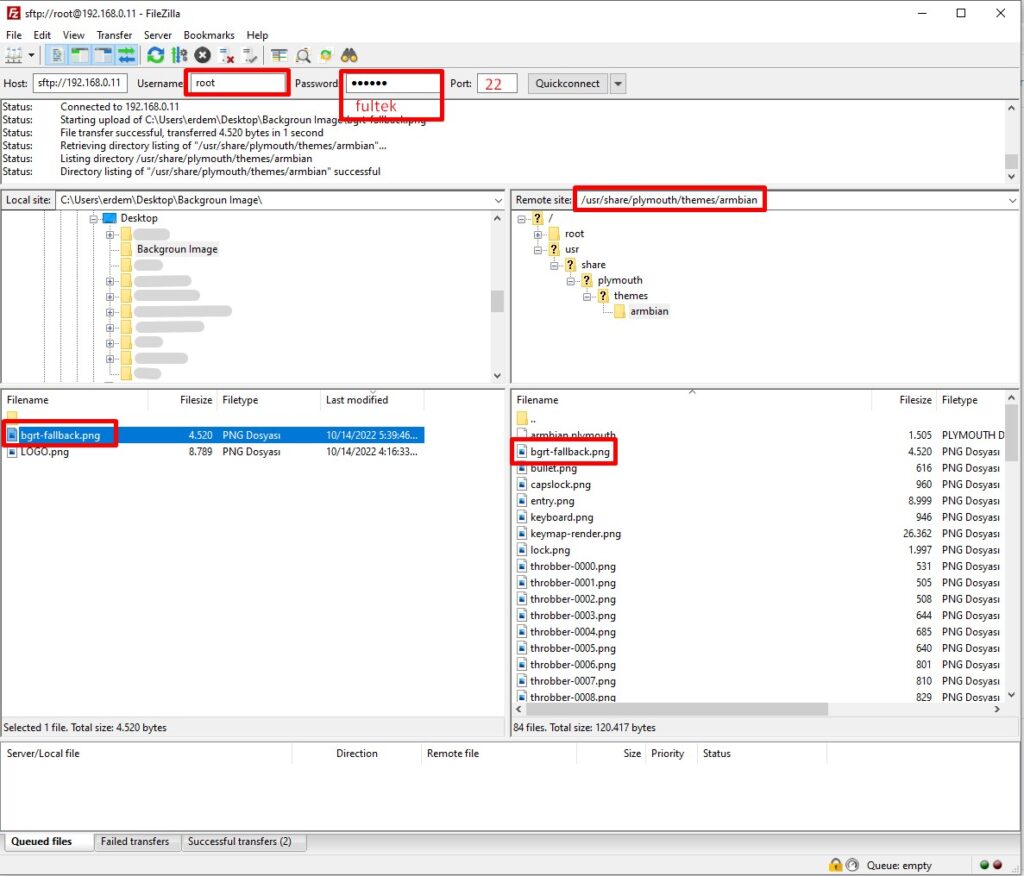
Task: Click the Port input field
Action: click(497, 84)
